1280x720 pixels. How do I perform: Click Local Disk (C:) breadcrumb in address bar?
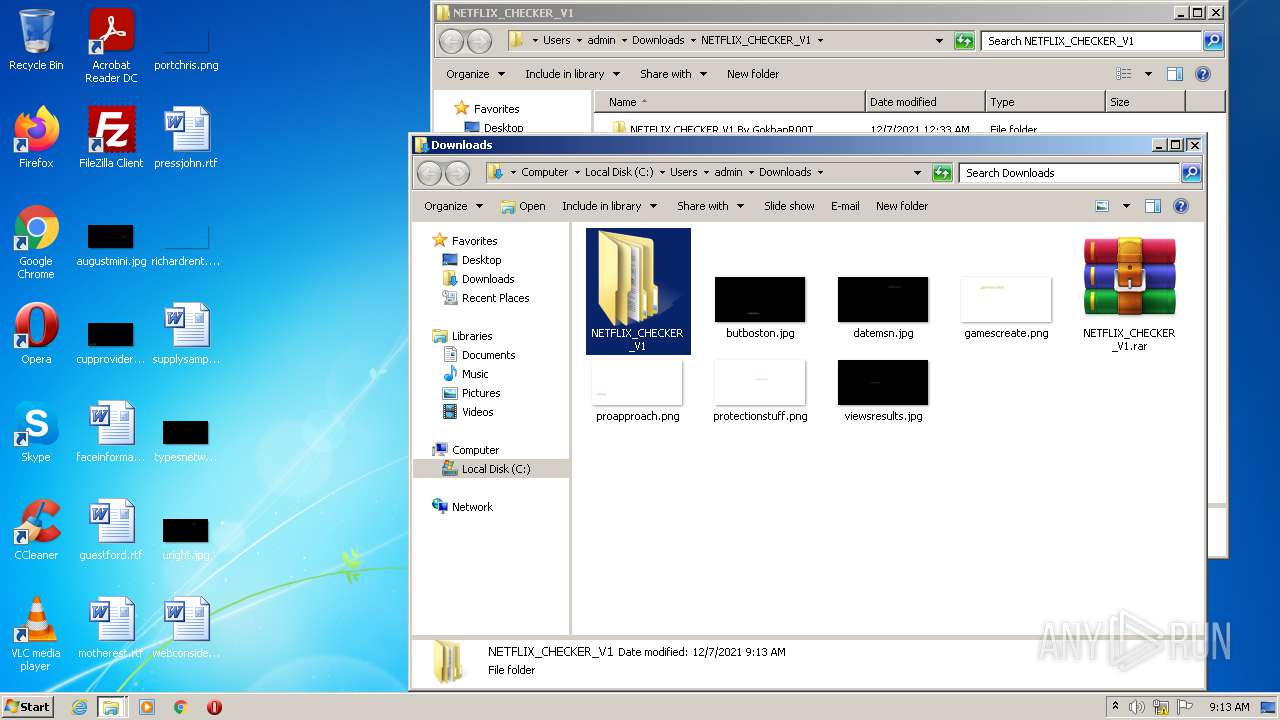619,172
